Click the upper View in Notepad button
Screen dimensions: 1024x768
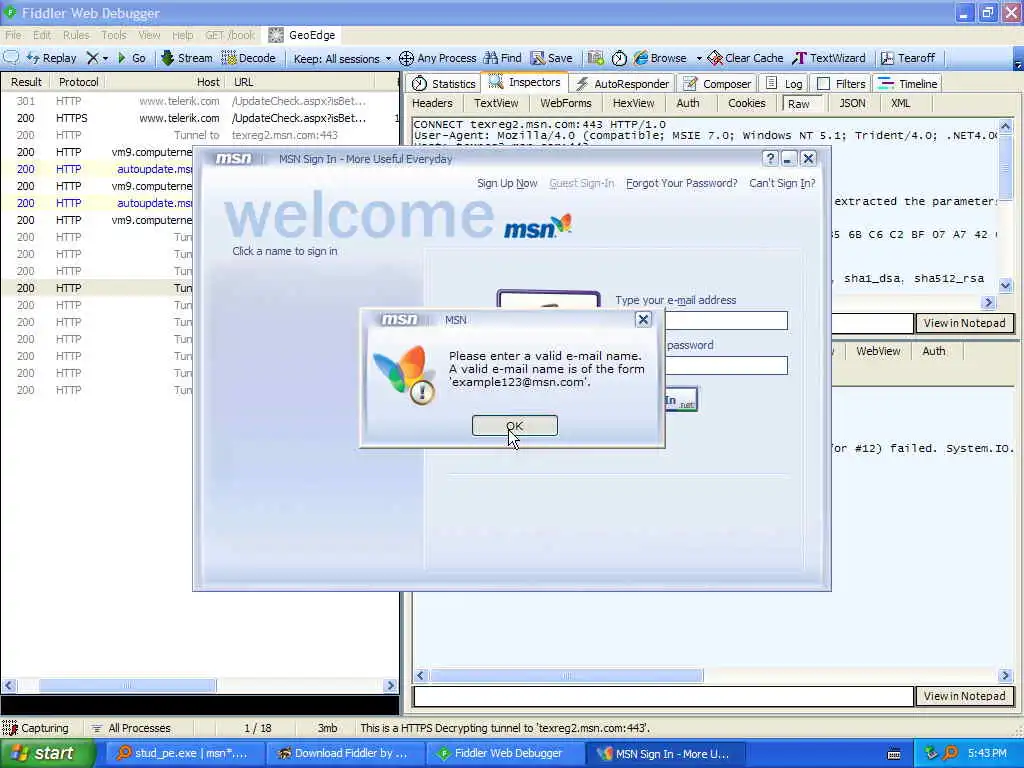pos(964,323)
